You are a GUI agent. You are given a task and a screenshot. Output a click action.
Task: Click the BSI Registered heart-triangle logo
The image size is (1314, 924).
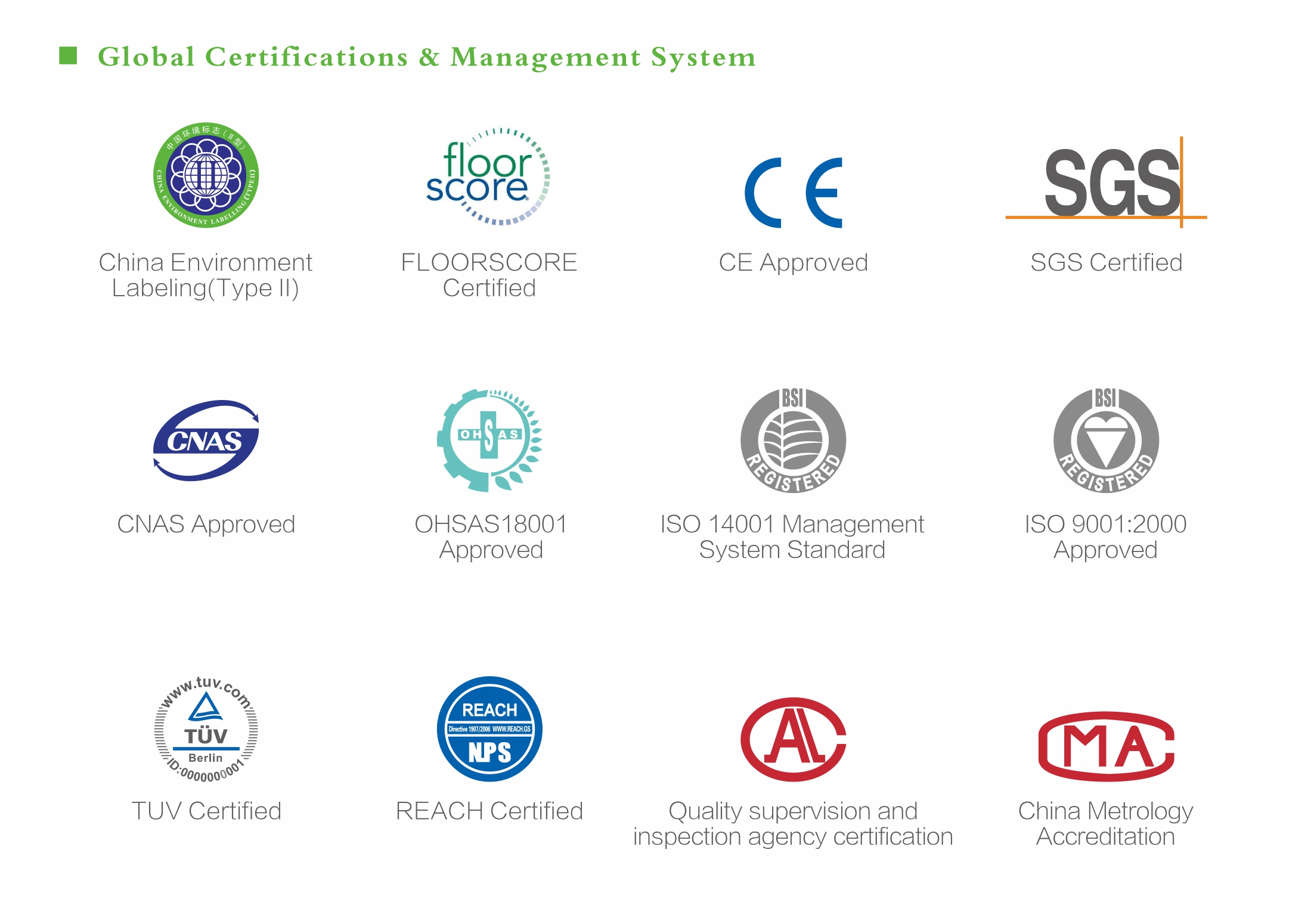(1106, 441)
